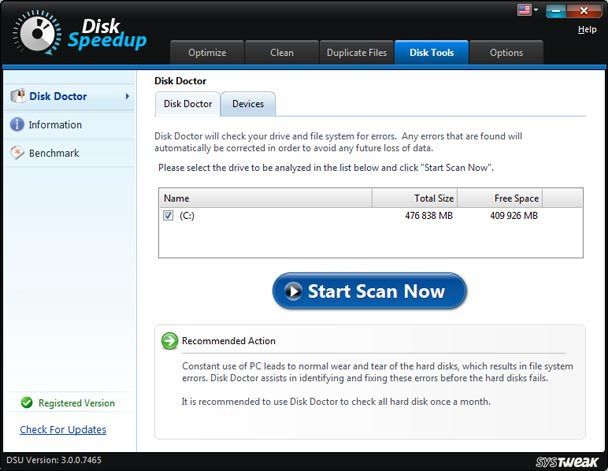The height and width of the screenshot is (471, 608).
Task: Select Benchmark in the sidebar
Action: click(69, 153)
